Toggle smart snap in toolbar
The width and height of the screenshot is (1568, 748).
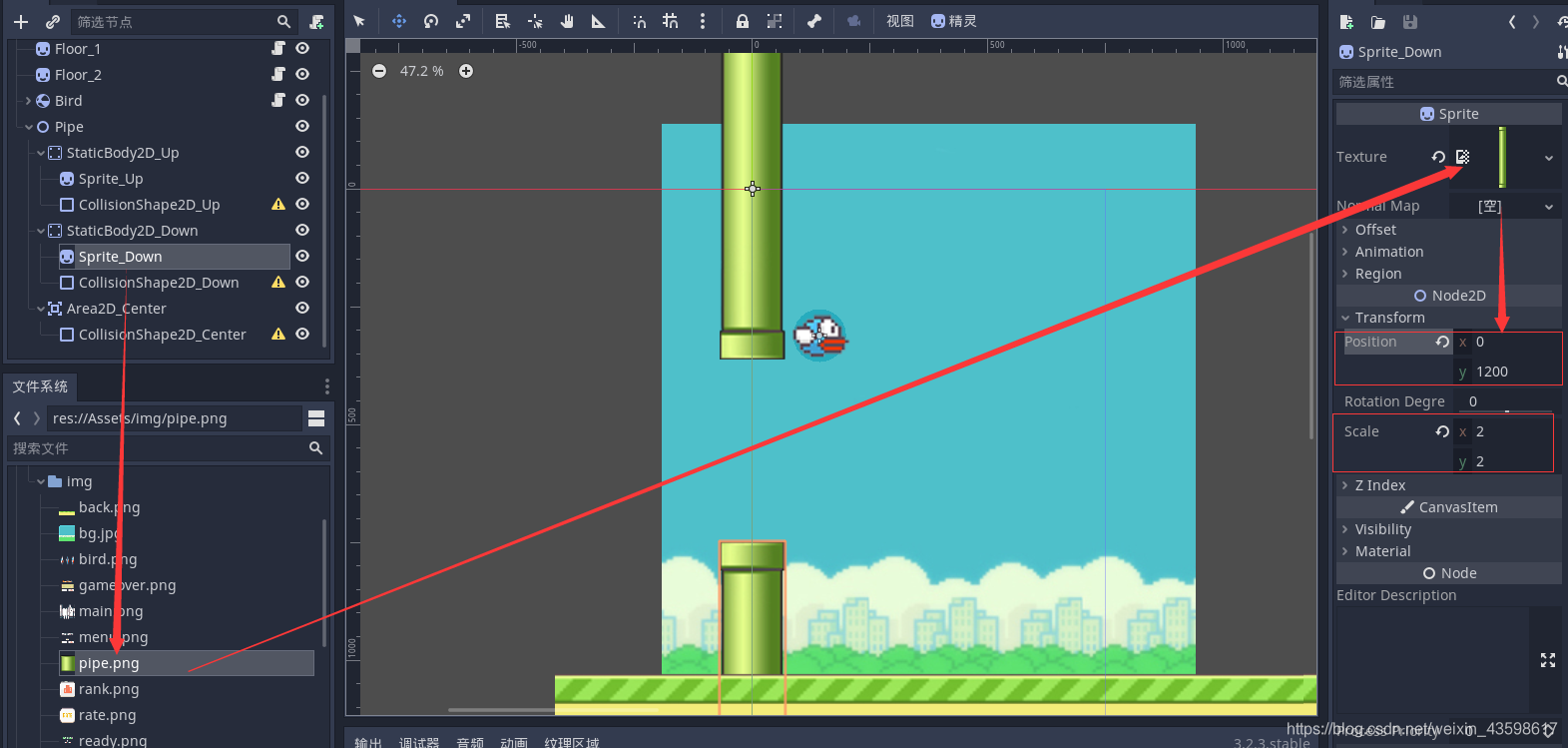tap(639, 21)
